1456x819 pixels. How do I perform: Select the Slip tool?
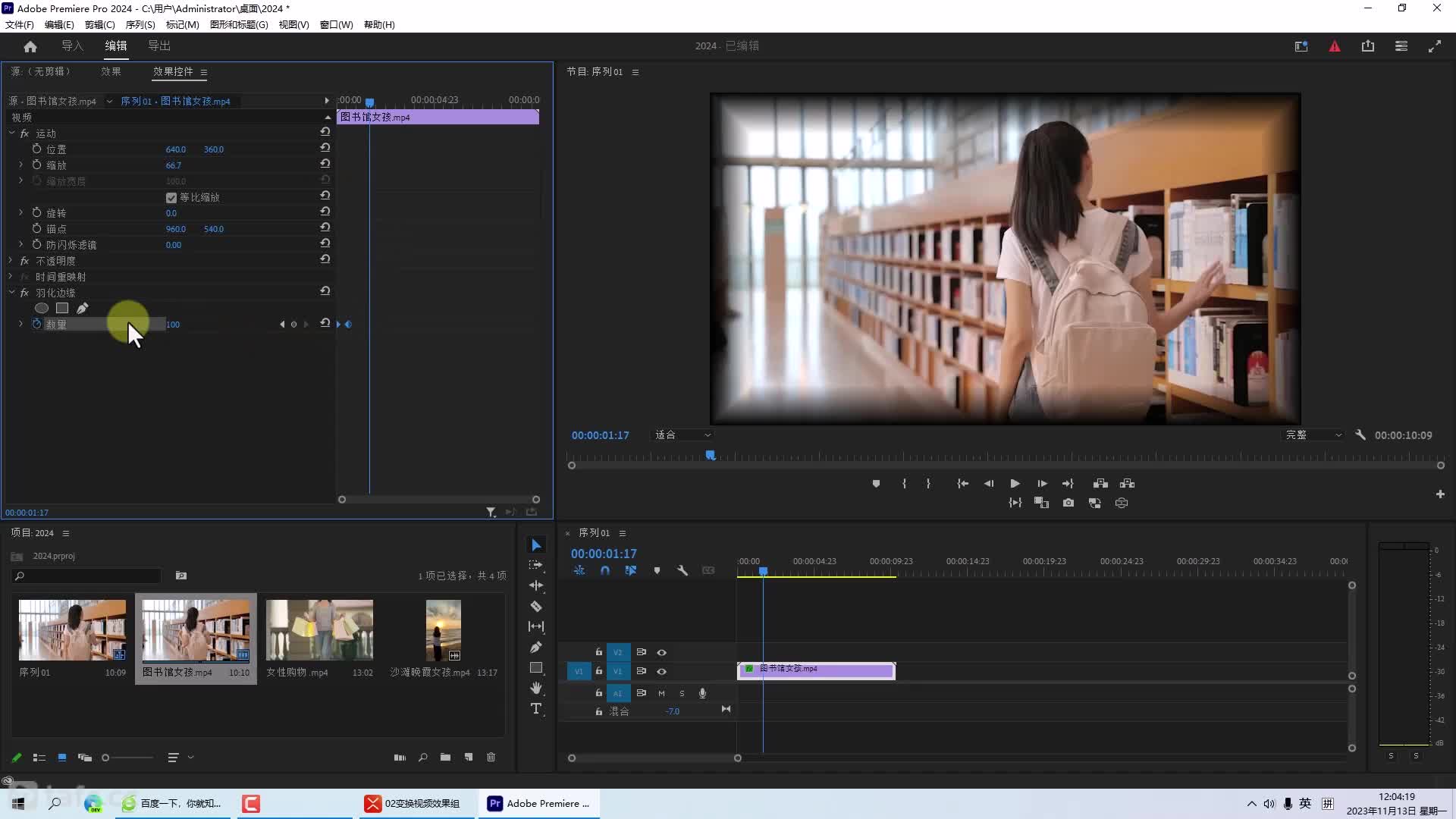tap(536, 626)
